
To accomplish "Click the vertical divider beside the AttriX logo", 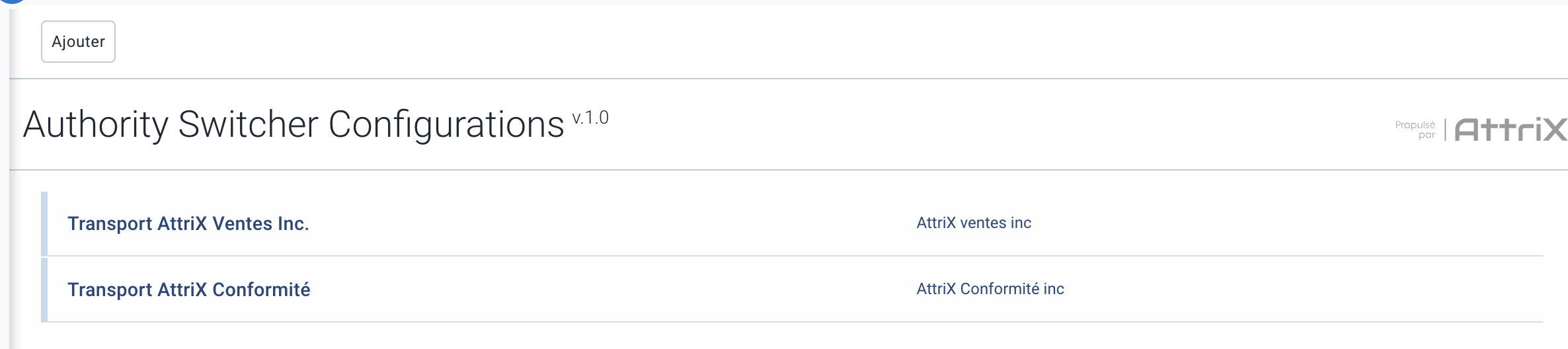I will [x=1445, y=130].
